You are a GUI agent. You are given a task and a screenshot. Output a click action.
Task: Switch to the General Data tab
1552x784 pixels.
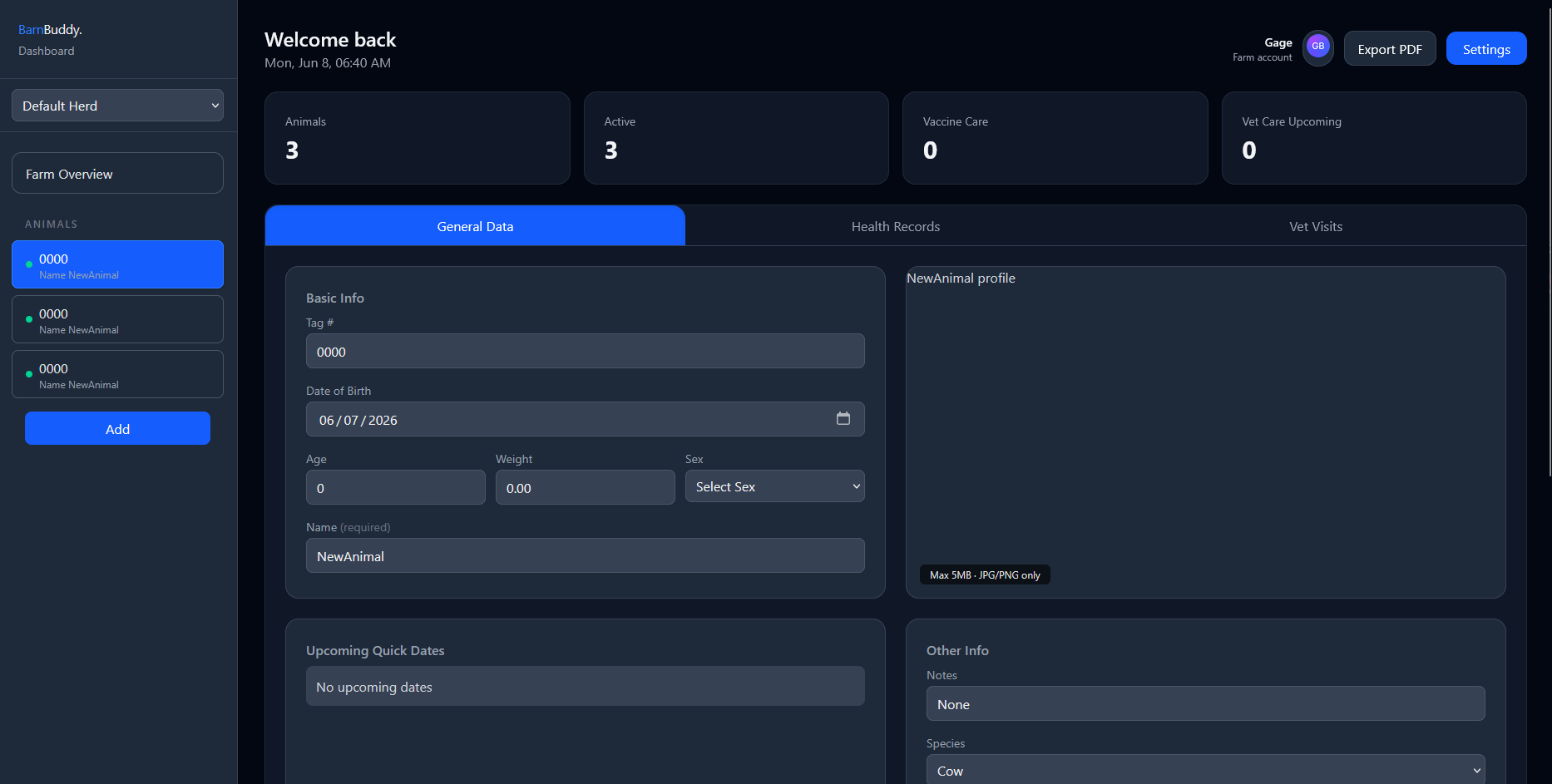tap(475, 226)
